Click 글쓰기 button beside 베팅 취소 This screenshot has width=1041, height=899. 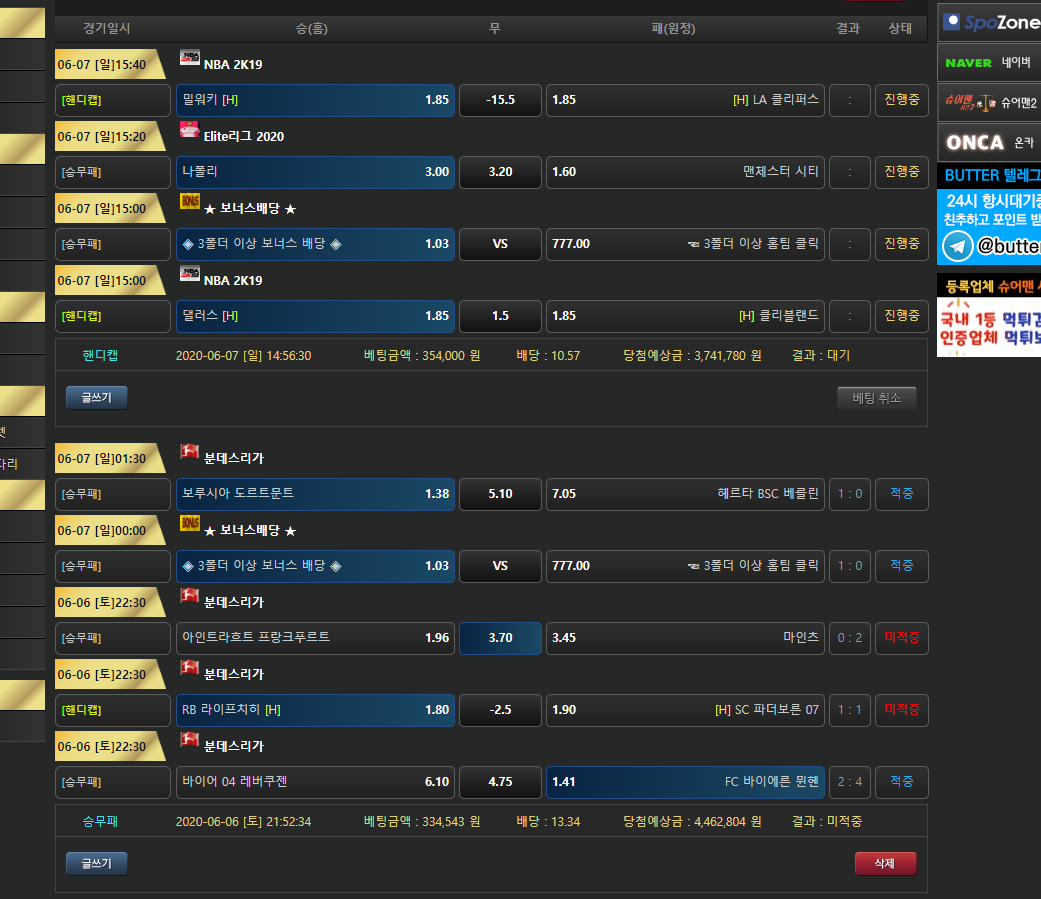click(x=97, y=398)
